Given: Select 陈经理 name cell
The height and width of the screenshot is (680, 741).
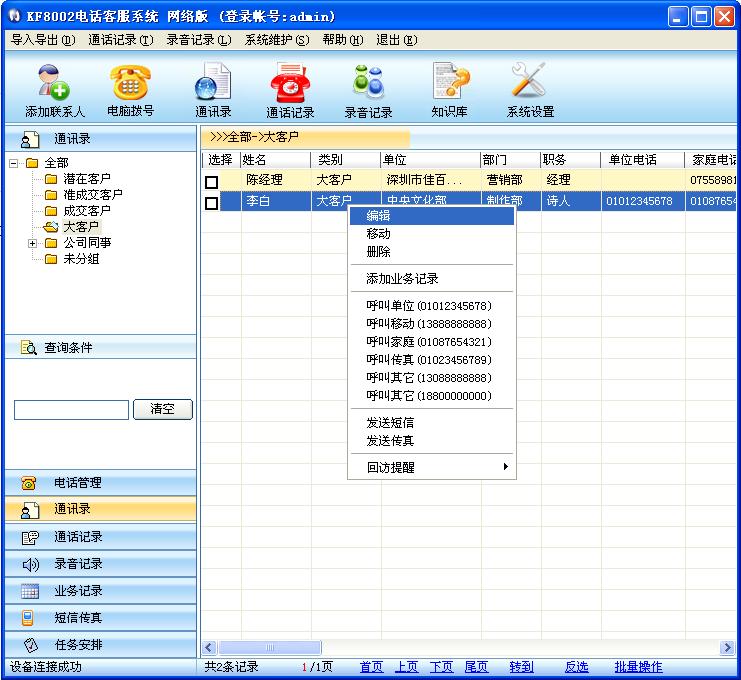Looking at the screenshot, I should click(x=276, y=180).
